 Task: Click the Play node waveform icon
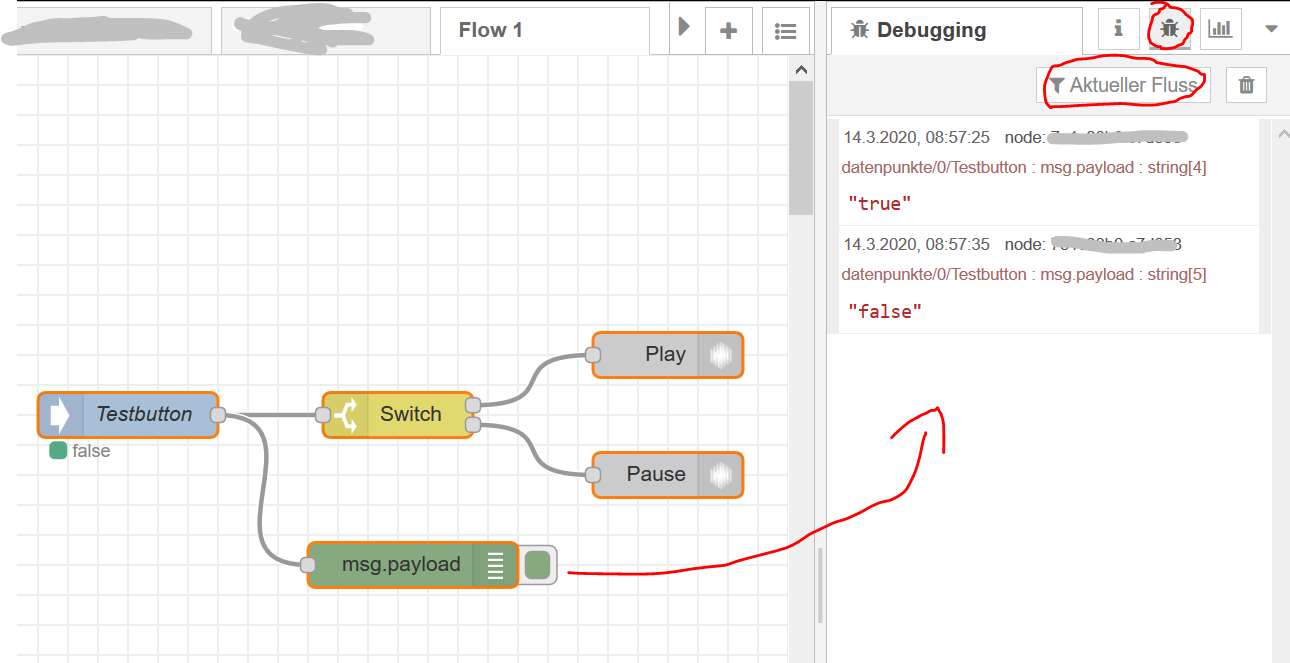click(720, 354)
